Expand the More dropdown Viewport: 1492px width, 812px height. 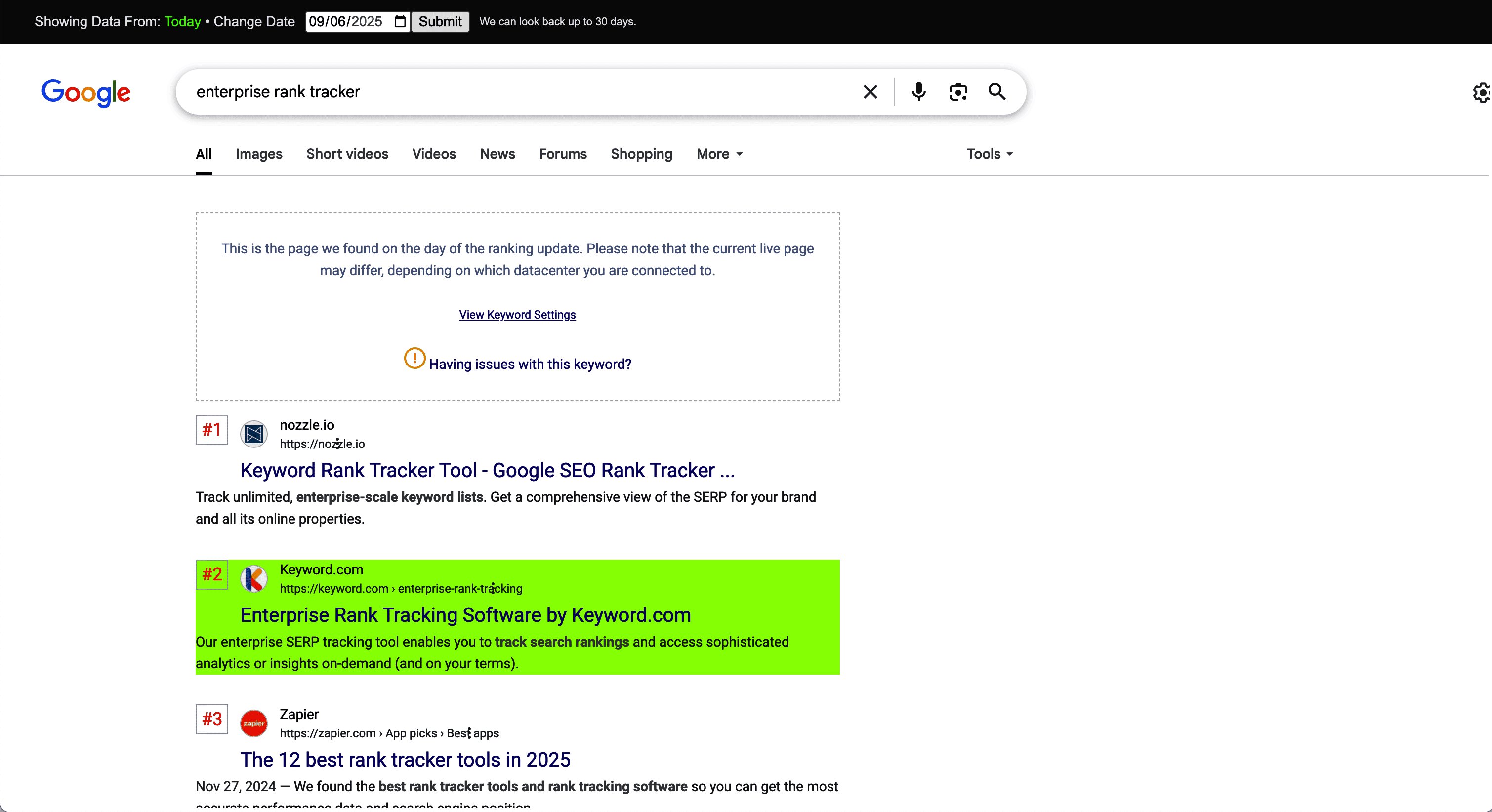click(x=719, y=154)
